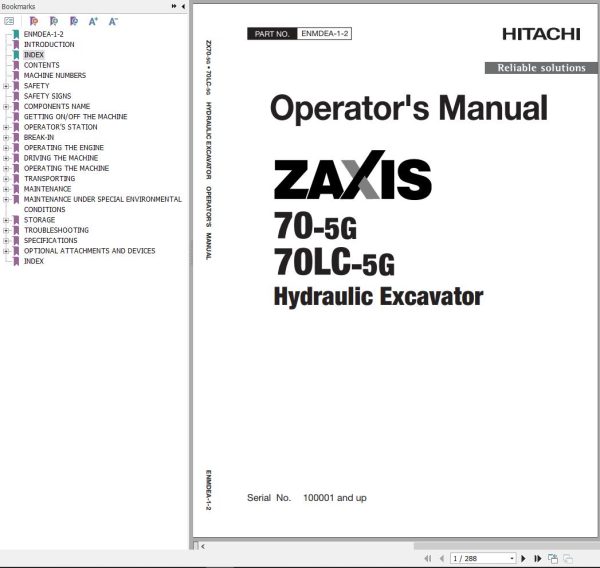Open the TRANSPORTING bookmark label

49,179
